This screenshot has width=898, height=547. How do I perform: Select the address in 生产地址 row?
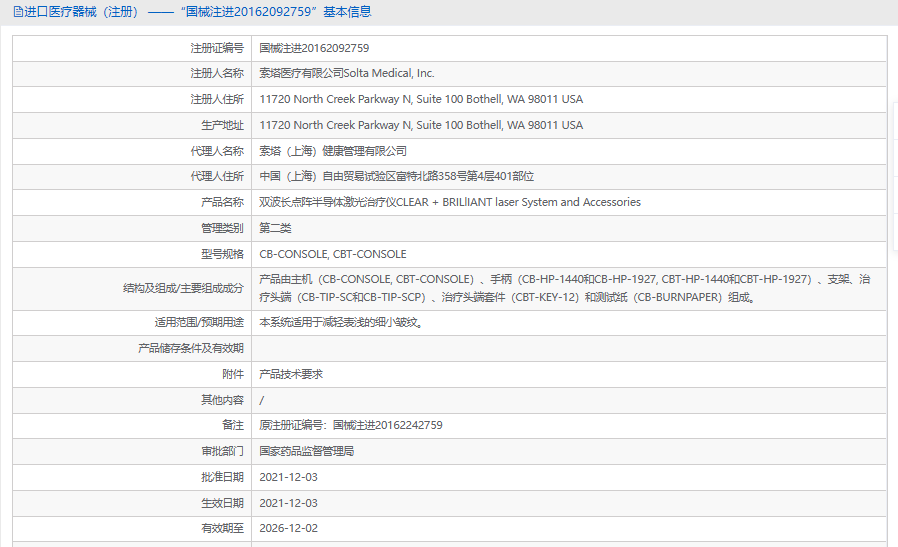421,125
